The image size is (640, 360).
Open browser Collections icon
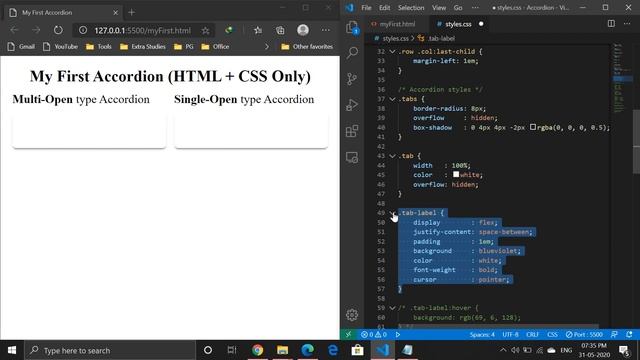tap(280, 30)
